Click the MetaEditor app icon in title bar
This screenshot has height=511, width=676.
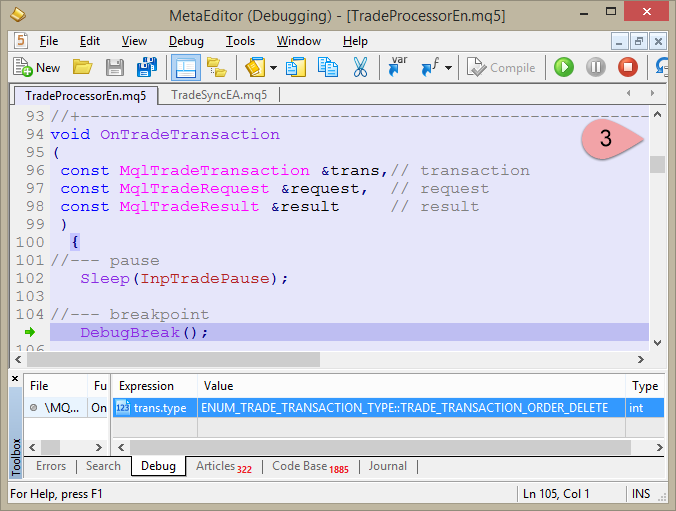(x=17, y=15)
